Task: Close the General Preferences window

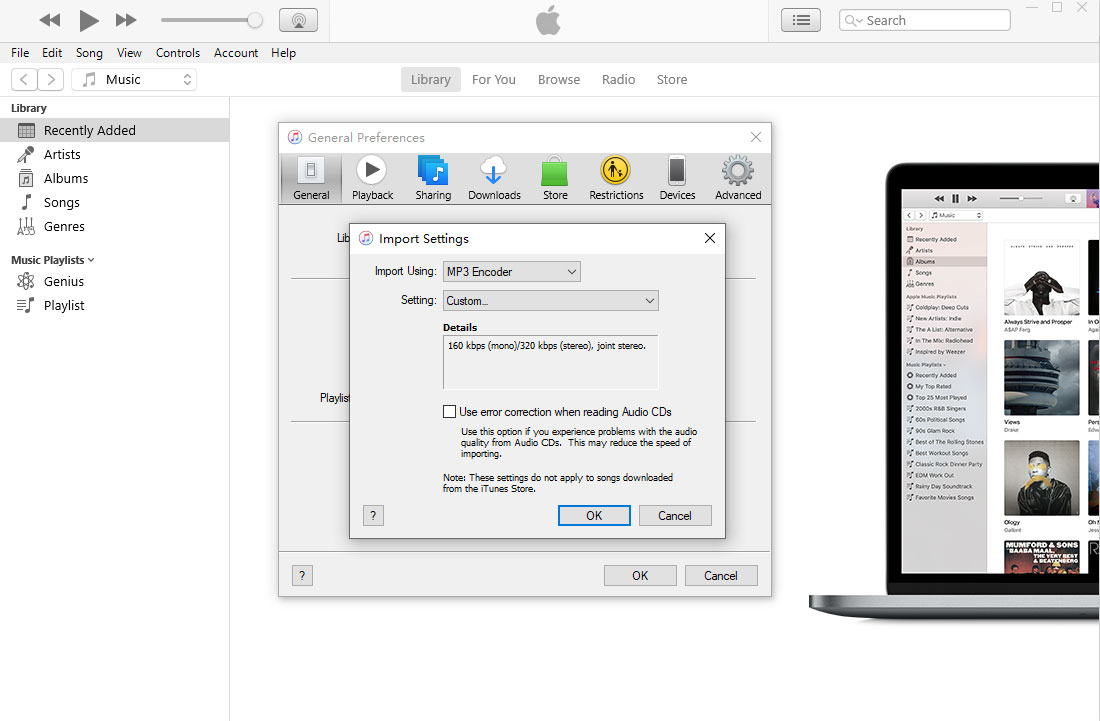Action: pos(756,137)
